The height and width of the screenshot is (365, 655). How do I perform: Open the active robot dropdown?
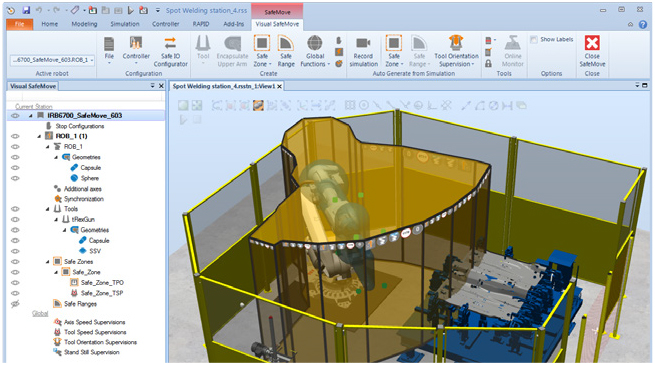(52, 60)
